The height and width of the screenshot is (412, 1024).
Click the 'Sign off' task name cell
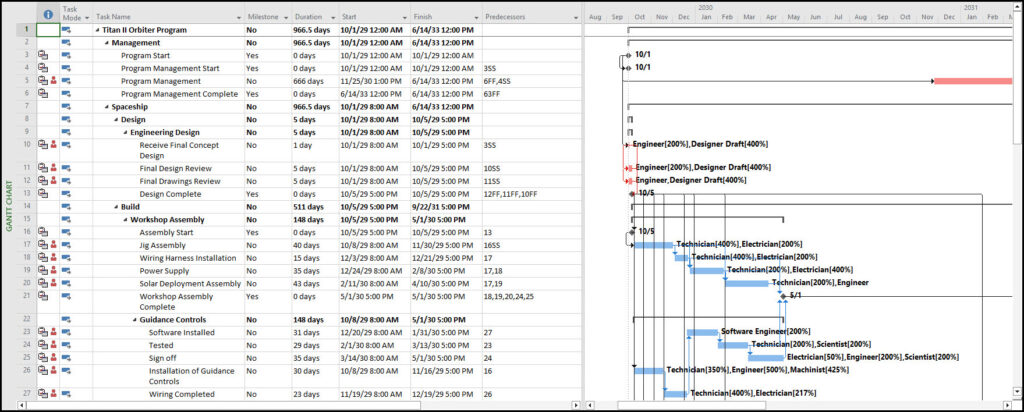pos(168,358)
